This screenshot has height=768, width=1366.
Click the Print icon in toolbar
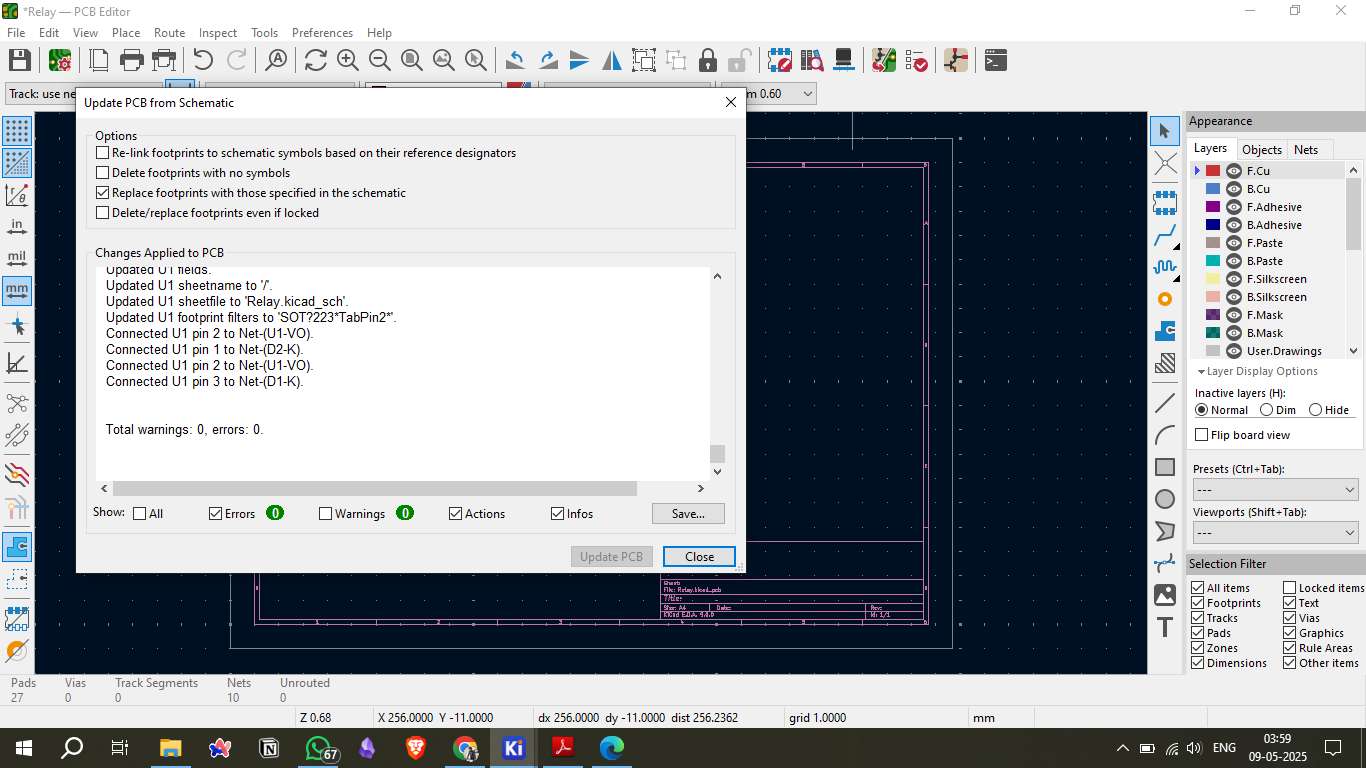132,60
